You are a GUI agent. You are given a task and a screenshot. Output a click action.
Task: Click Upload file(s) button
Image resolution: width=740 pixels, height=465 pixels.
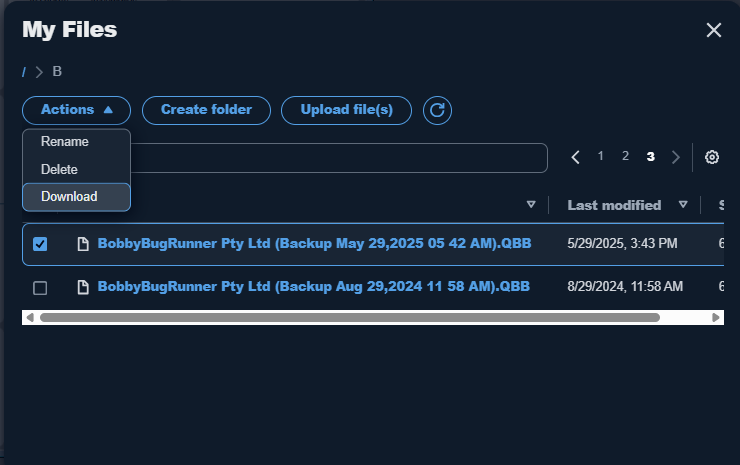click(346, 110)
